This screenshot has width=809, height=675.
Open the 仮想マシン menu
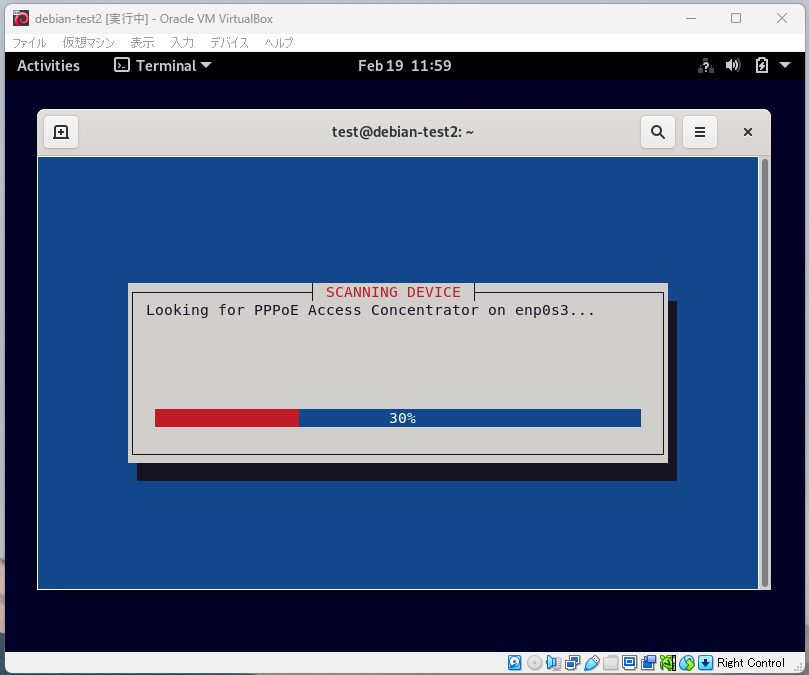click(x=88, y=43)
